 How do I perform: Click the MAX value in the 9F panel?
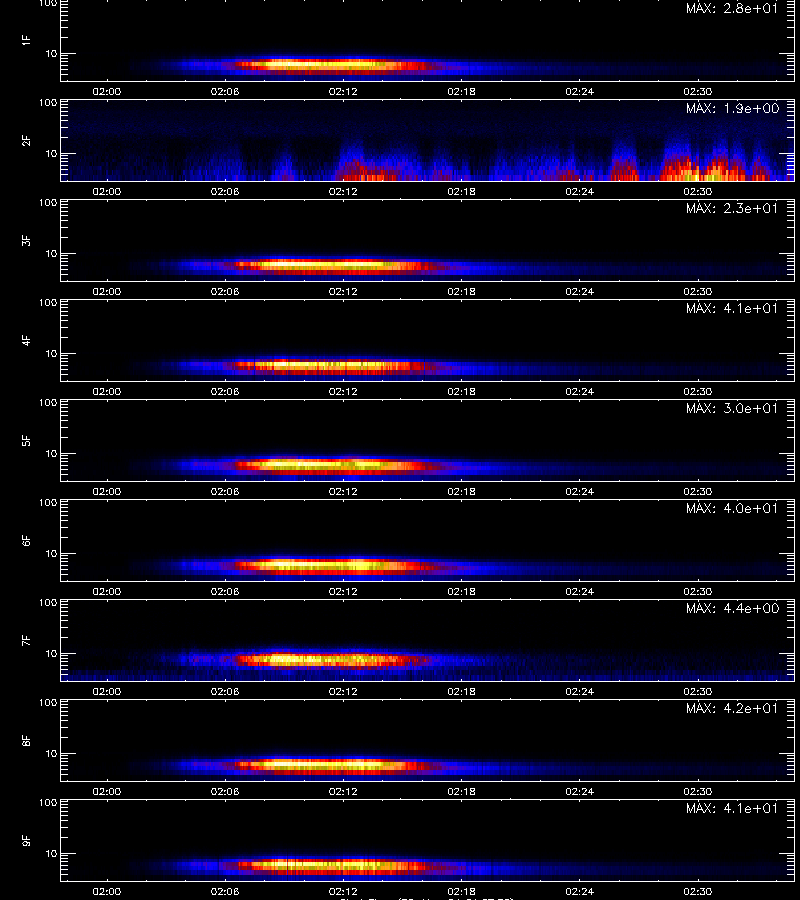732,808
